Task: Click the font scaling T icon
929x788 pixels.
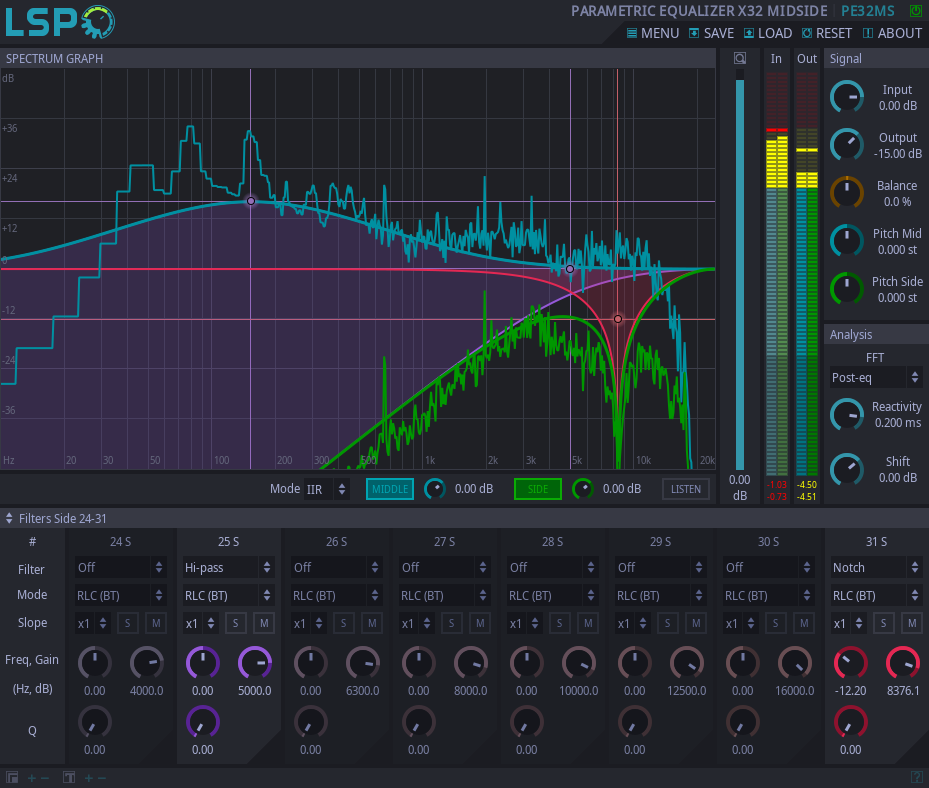Action: (69, 777)
